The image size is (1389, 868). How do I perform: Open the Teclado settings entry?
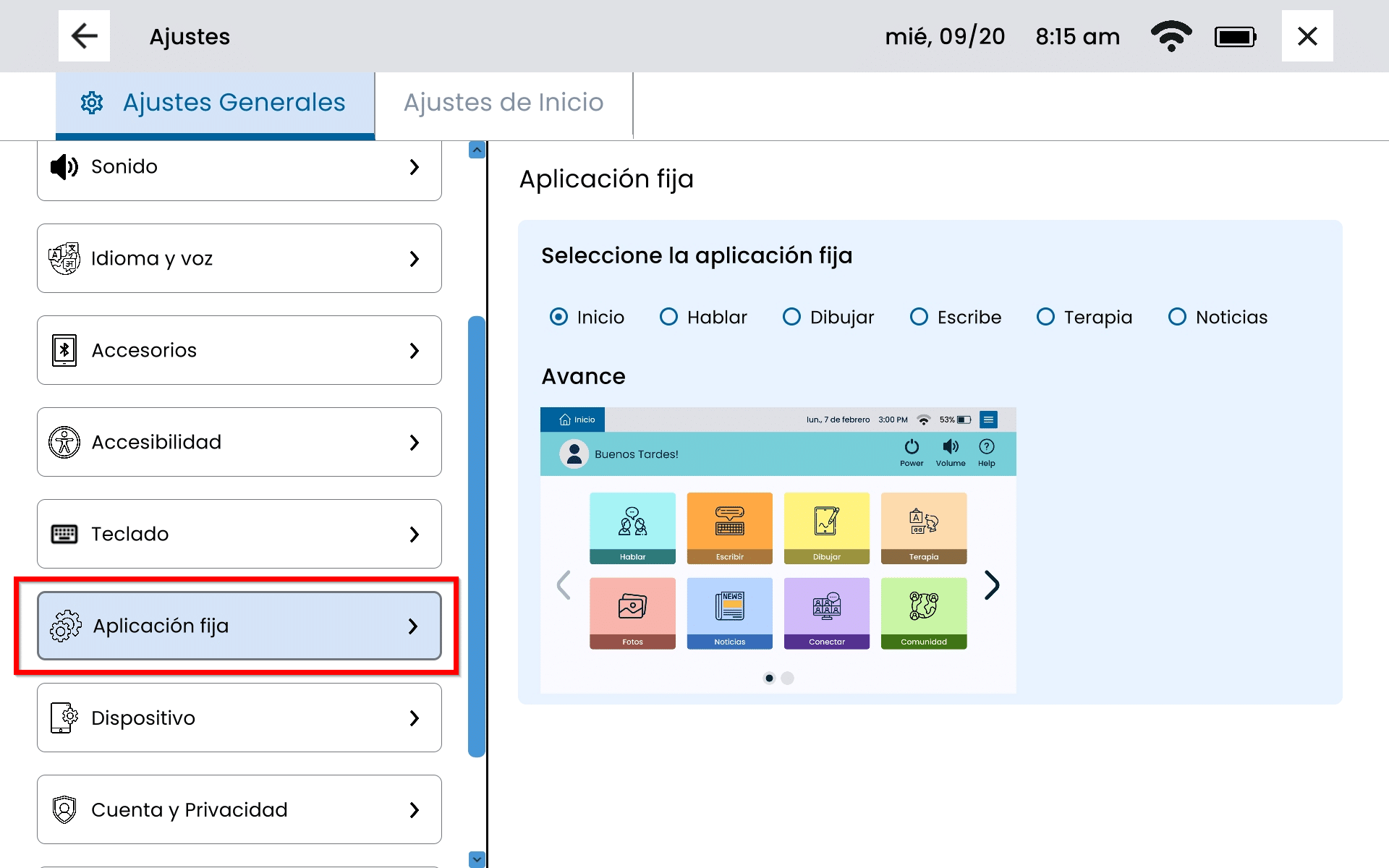(239, 534)
